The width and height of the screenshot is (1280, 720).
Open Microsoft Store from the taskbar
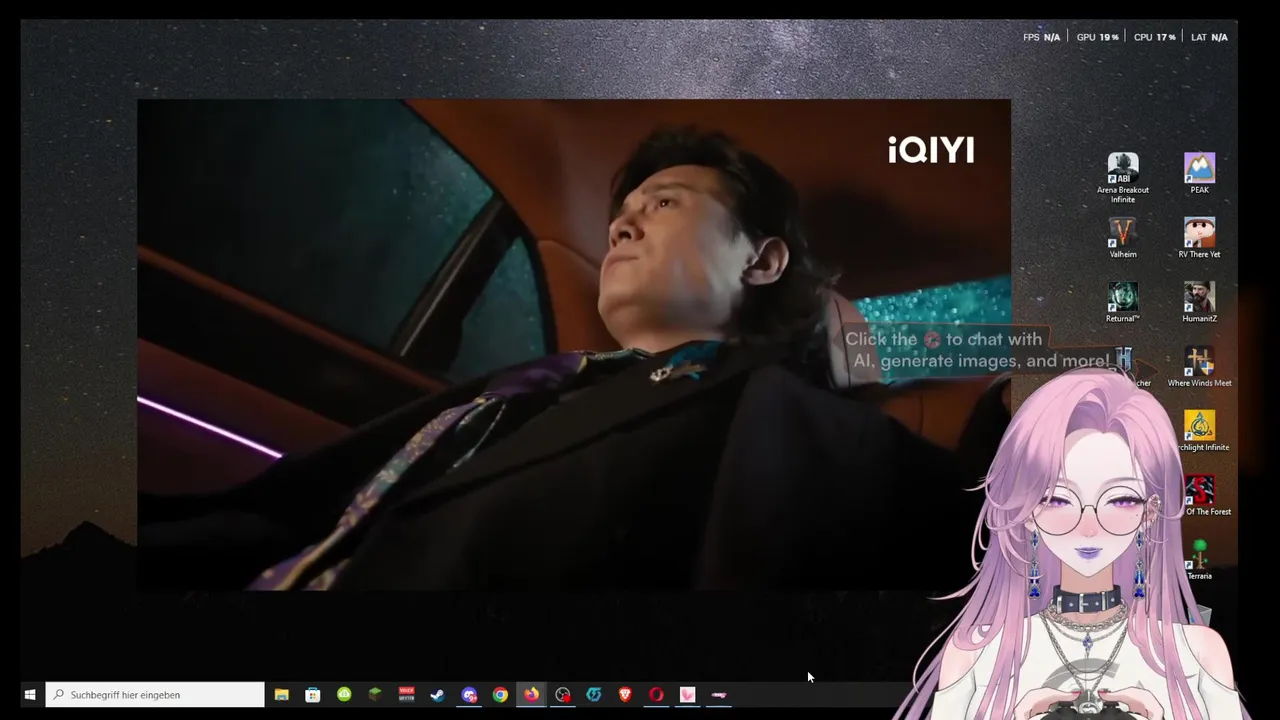pyautogui.click(x=313, y=695)
